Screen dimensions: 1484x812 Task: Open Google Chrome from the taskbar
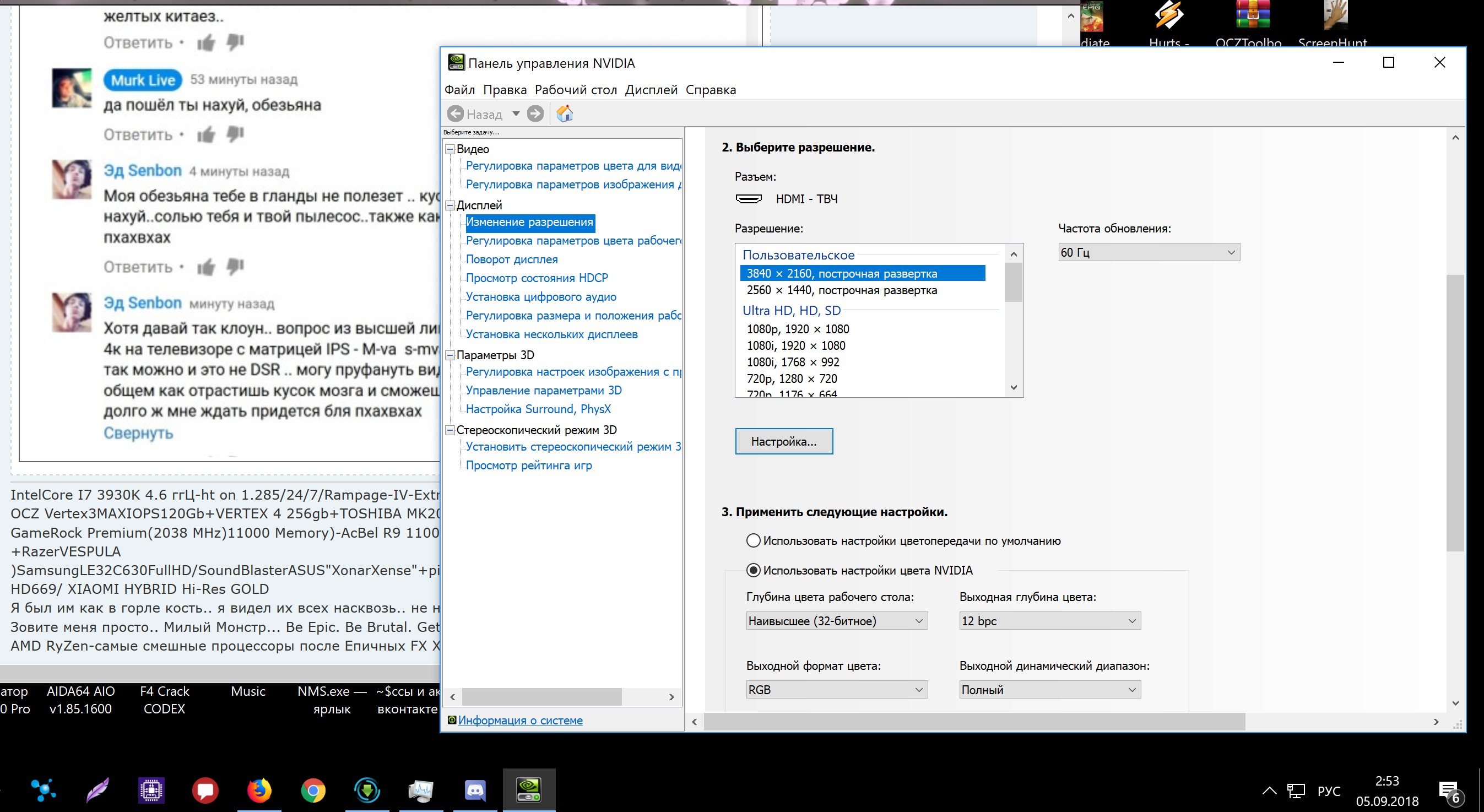pos(313,790)
